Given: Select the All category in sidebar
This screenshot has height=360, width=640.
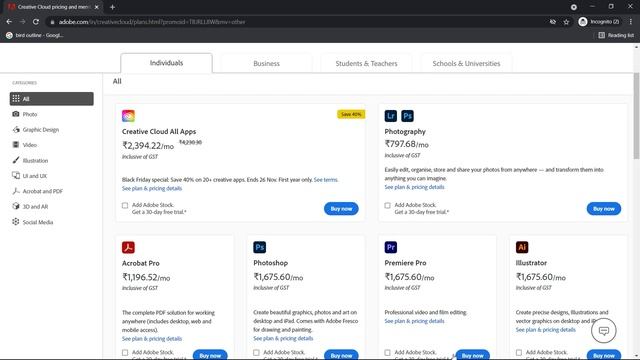Looking at the screenshot, I should click(51, 99).
